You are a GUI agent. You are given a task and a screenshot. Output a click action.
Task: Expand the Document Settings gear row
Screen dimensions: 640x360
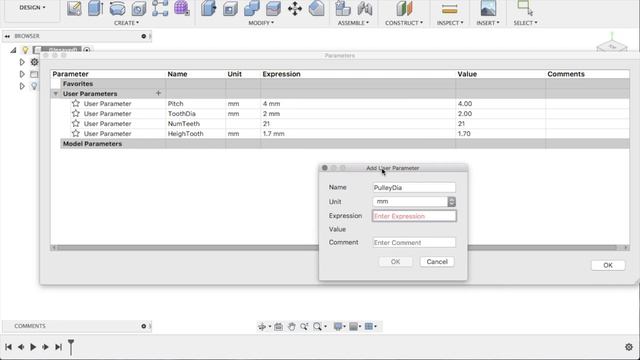coord(22,62)
